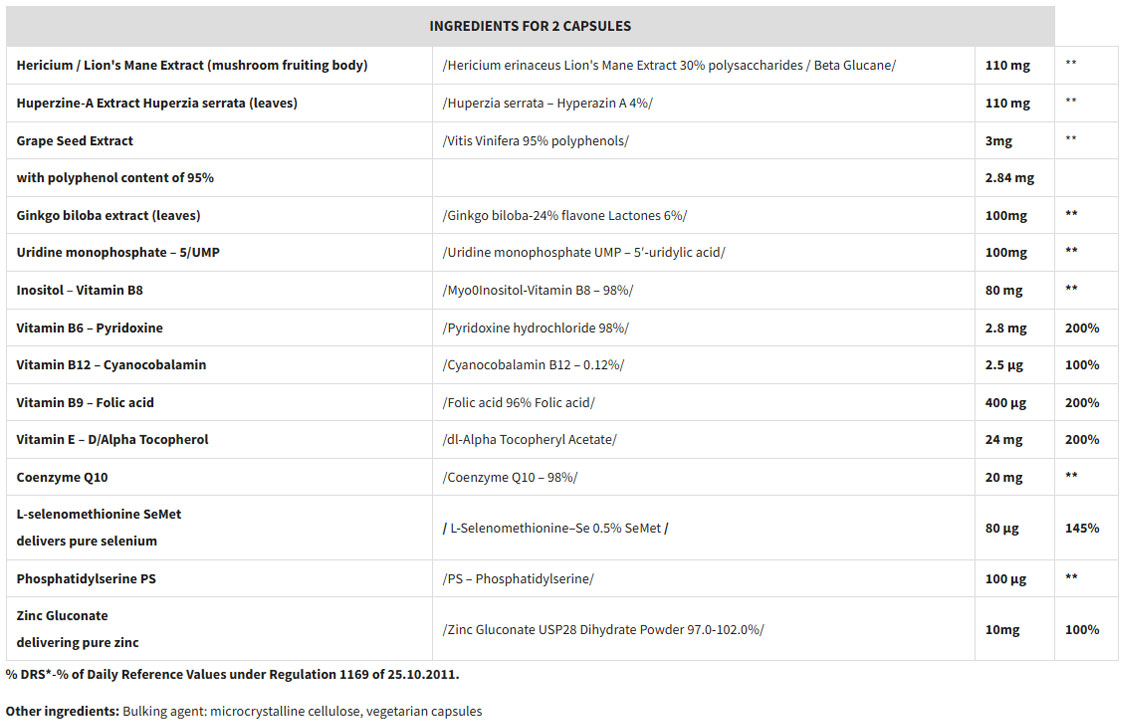This screenshot has width=1125, height=725.
Task: Select the 'Other ingredients' bulking agent line
Action: 243,712
